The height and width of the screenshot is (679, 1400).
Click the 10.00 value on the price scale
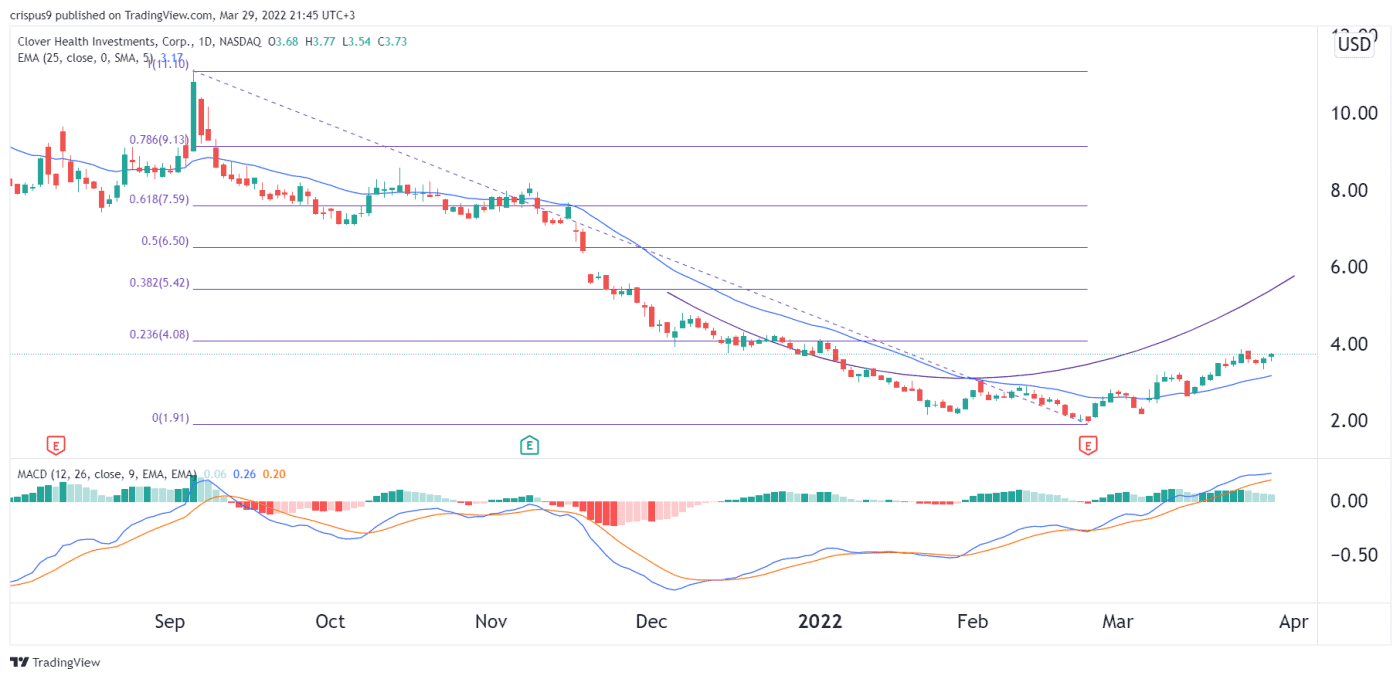(x=1352, y=113)
